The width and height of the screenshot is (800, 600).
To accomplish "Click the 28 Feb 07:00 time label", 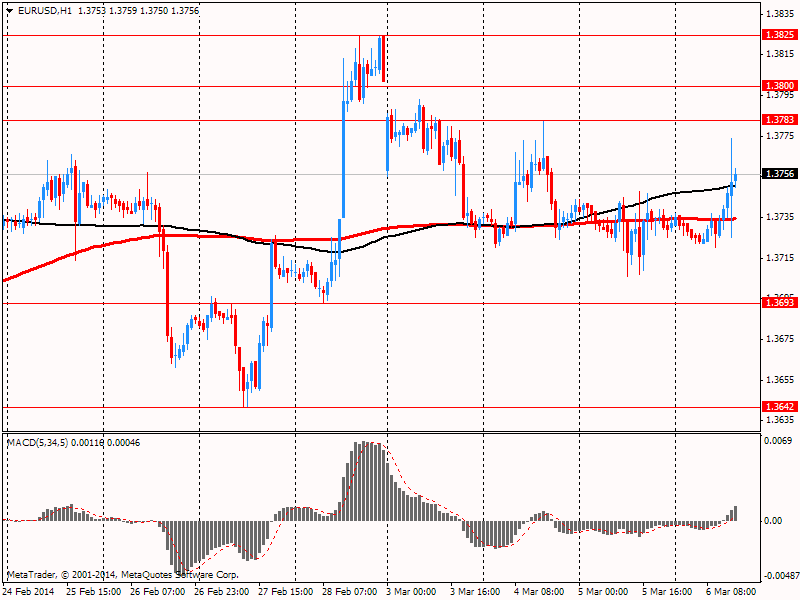I will coord(350,592).
